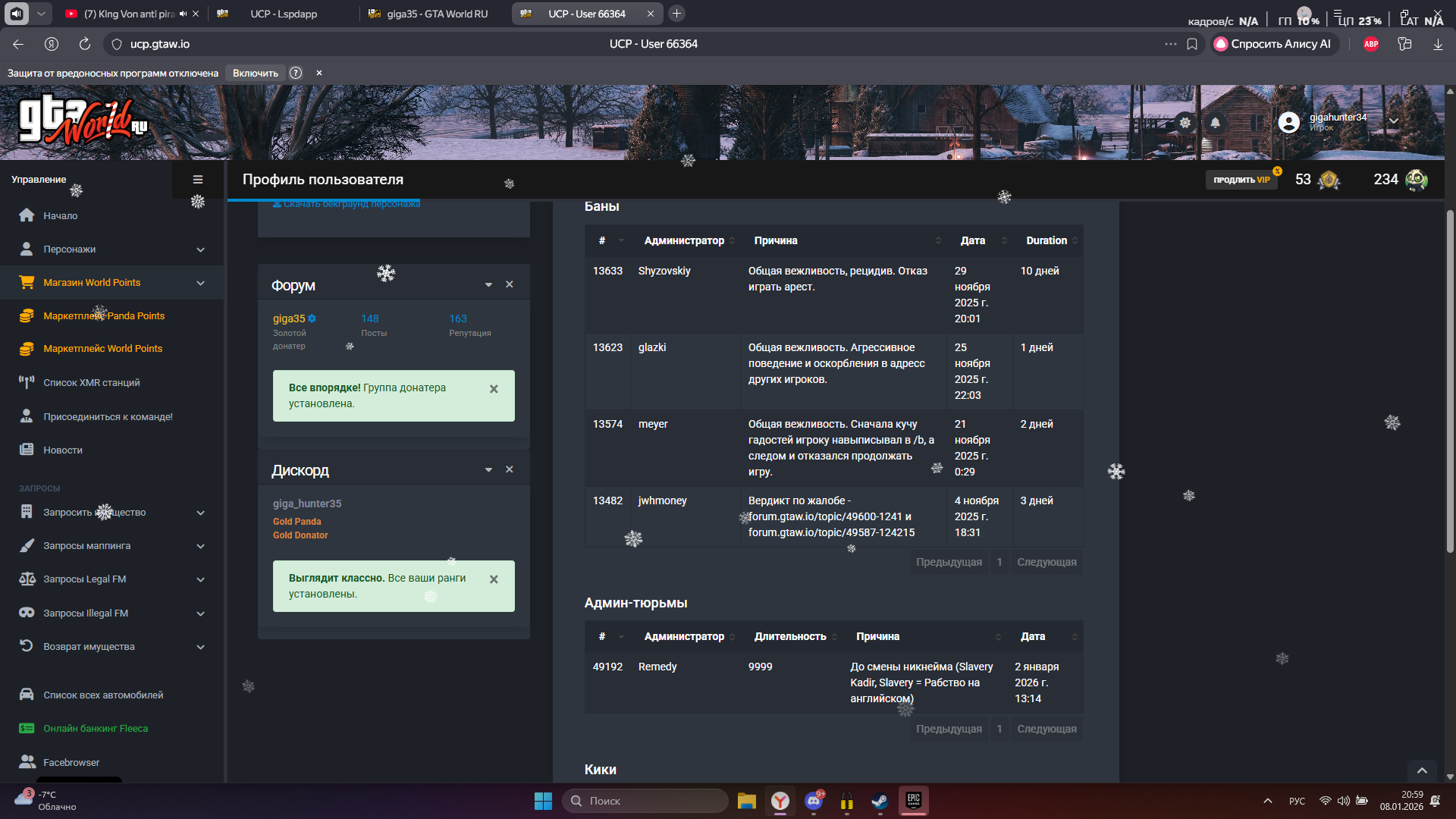Click the hamburger menu icon in sidebar
Screen dimensions: 1456x819
[x=198, y=180]
